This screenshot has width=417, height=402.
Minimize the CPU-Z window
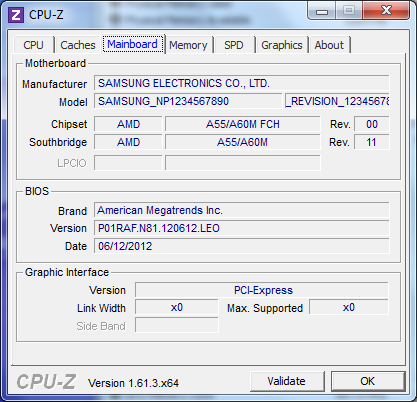pos(322,11)
